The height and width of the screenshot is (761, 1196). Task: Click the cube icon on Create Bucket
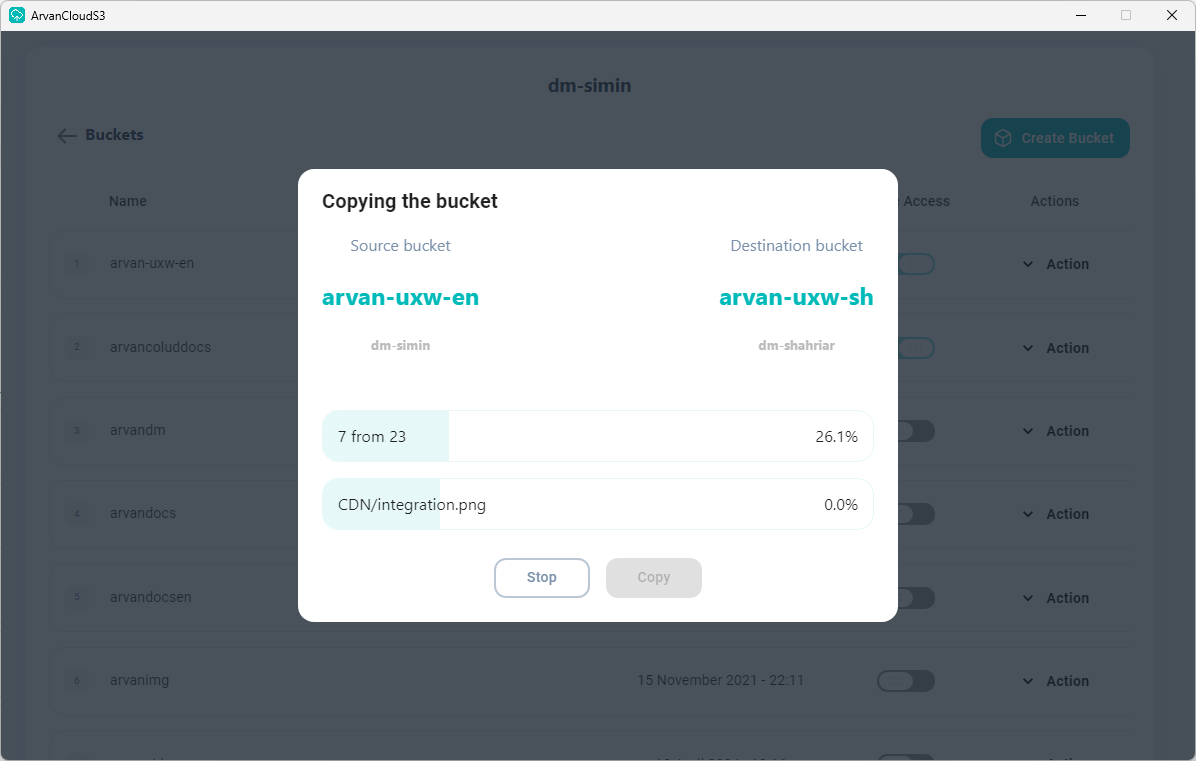pyautogui.click(x=1003, y=138)
